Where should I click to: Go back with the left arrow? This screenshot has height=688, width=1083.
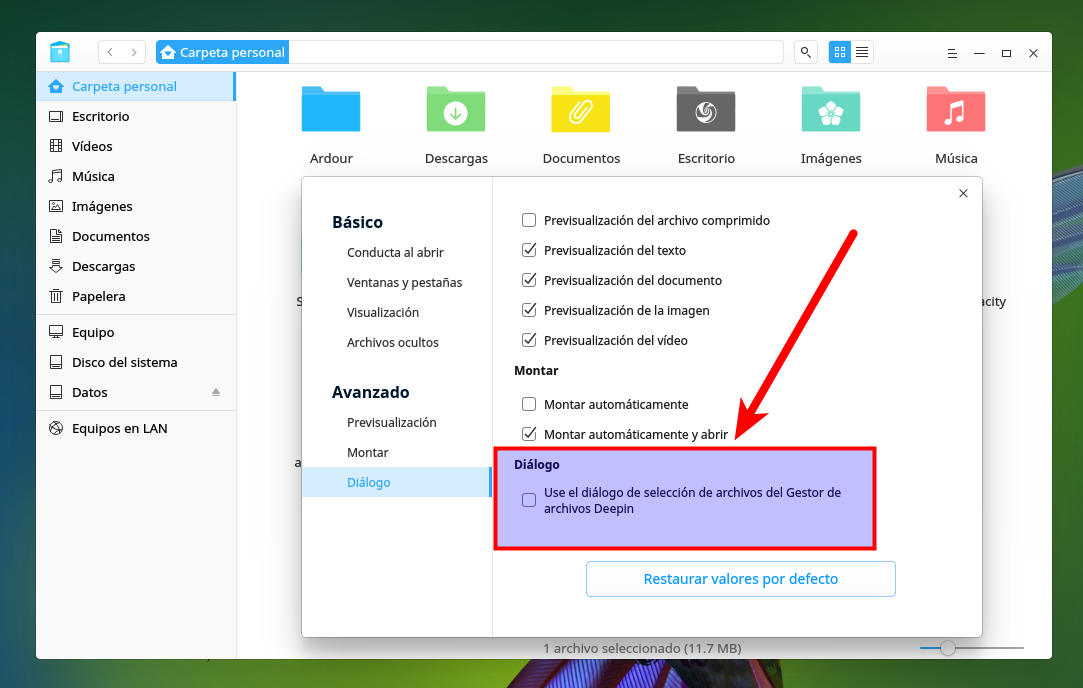[x=110, y=52]
